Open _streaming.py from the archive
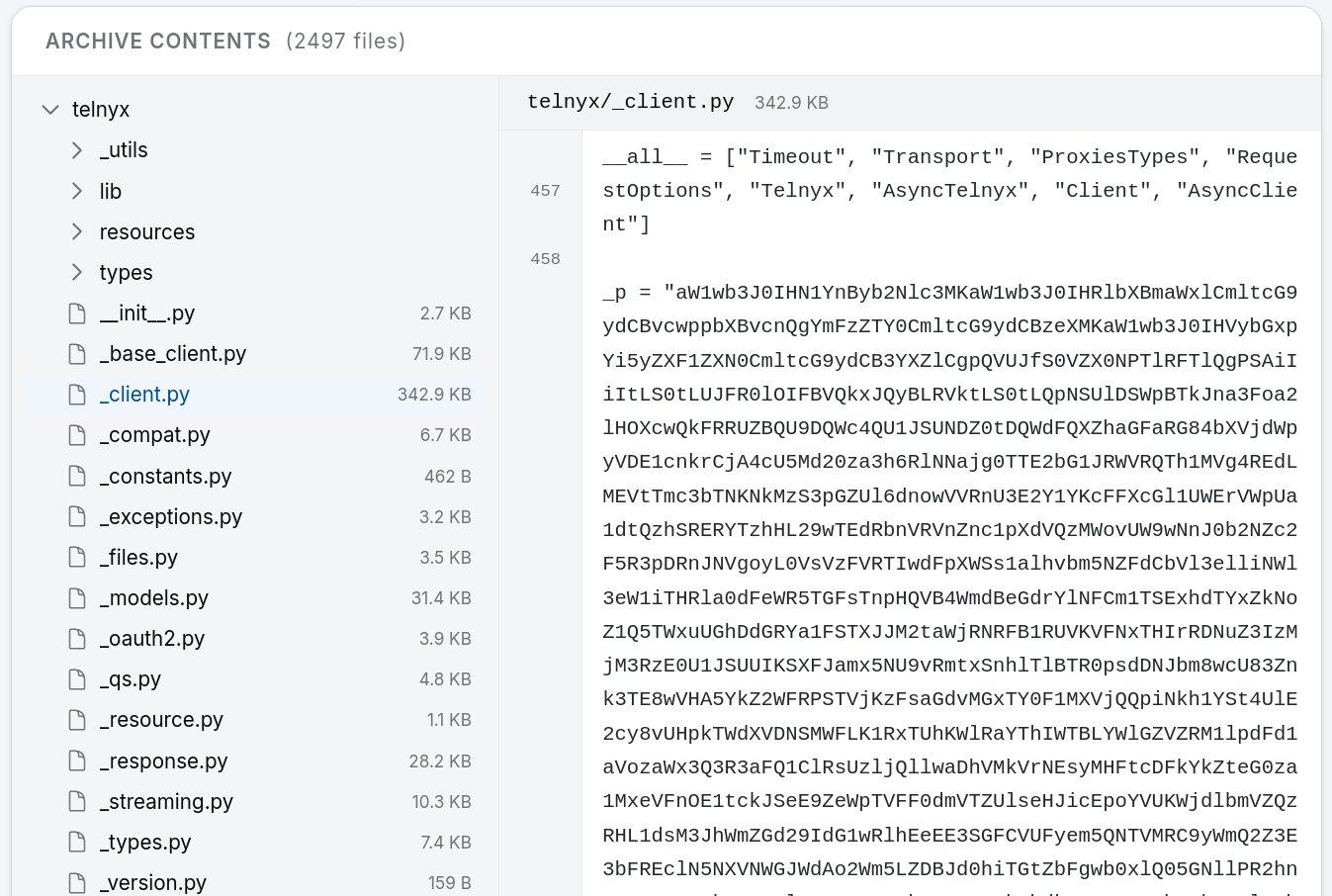 point(166,802)
